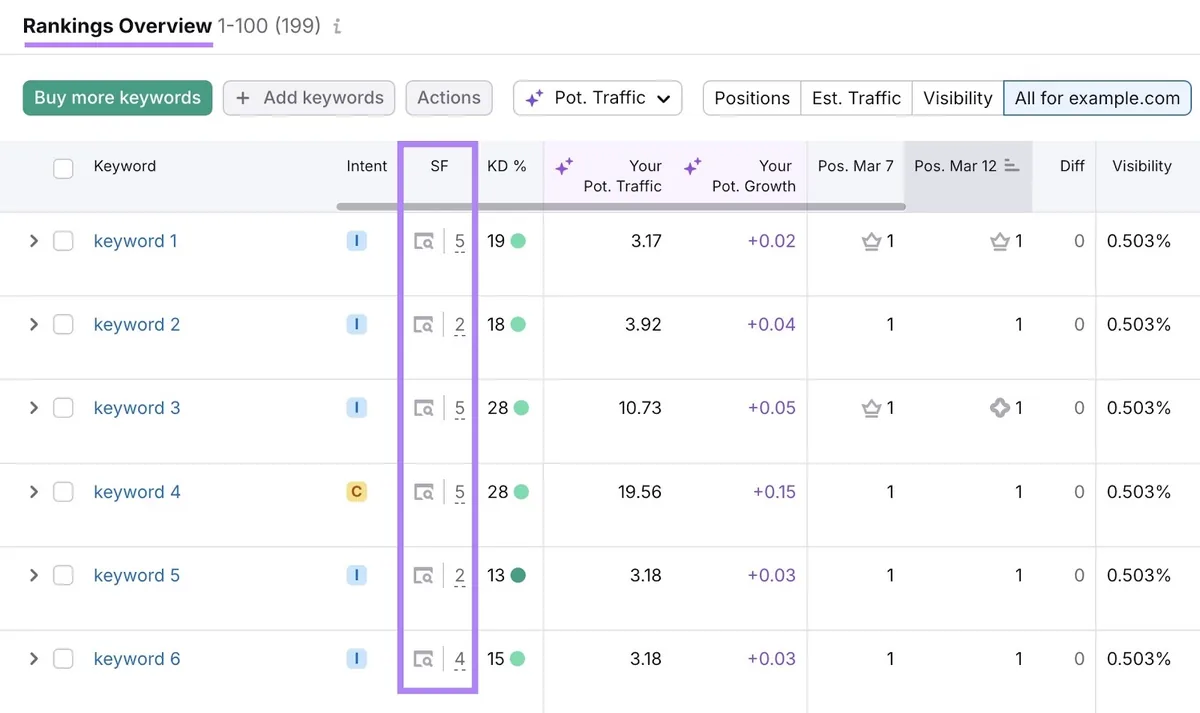Expand the keyword 5 row
This screenshot has height=713, width=1200.
click(x=33, y=575)
